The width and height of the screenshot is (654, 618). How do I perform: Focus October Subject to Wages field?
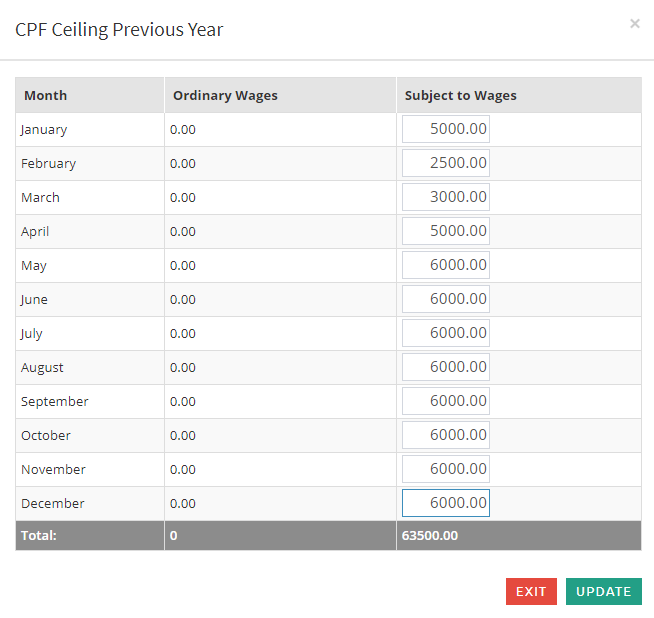(x=446, y=435)
